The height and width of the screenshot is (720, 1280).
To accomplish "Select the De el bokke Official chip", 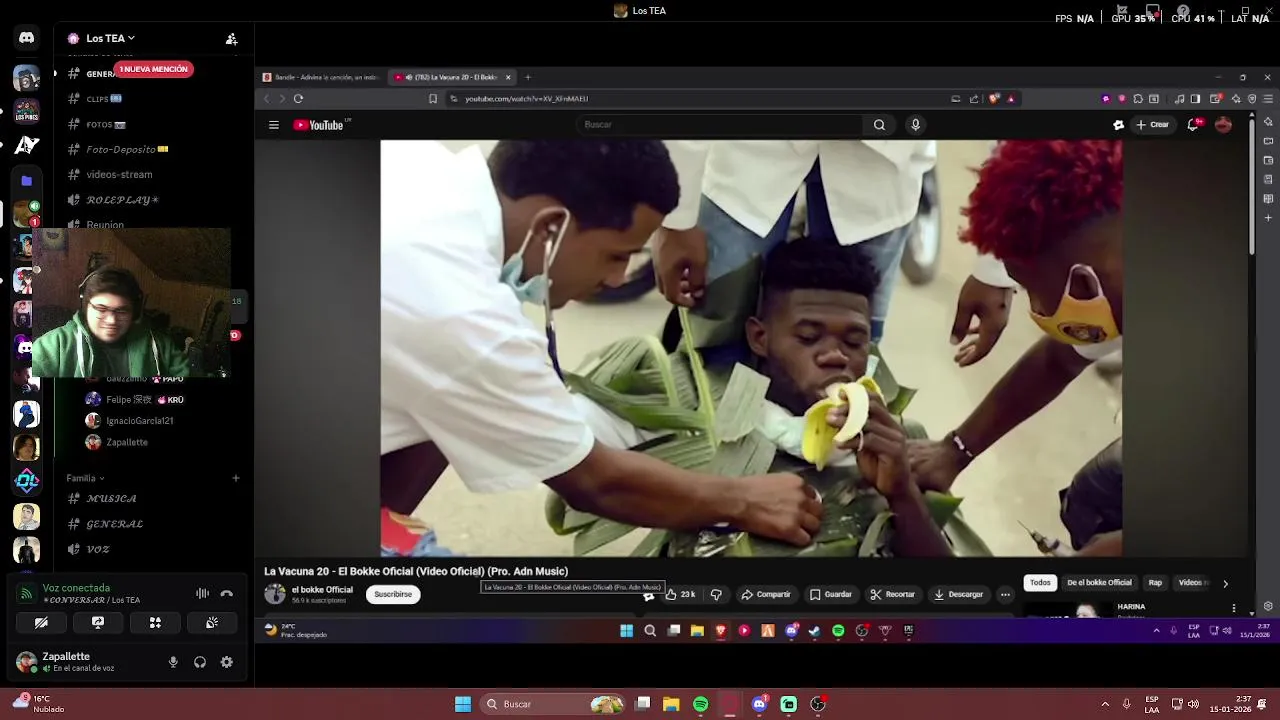I will 1099,582.
